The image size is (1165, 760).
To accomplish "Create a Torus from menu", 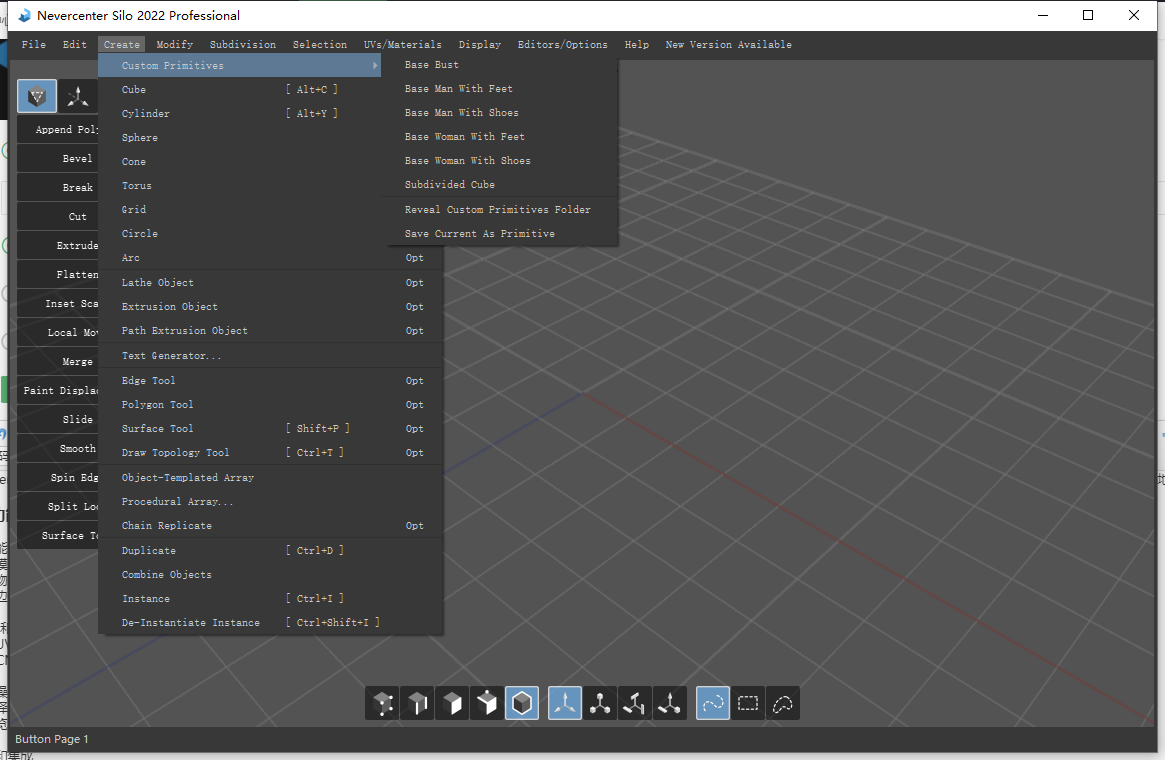I will click(x=239, y=185).
